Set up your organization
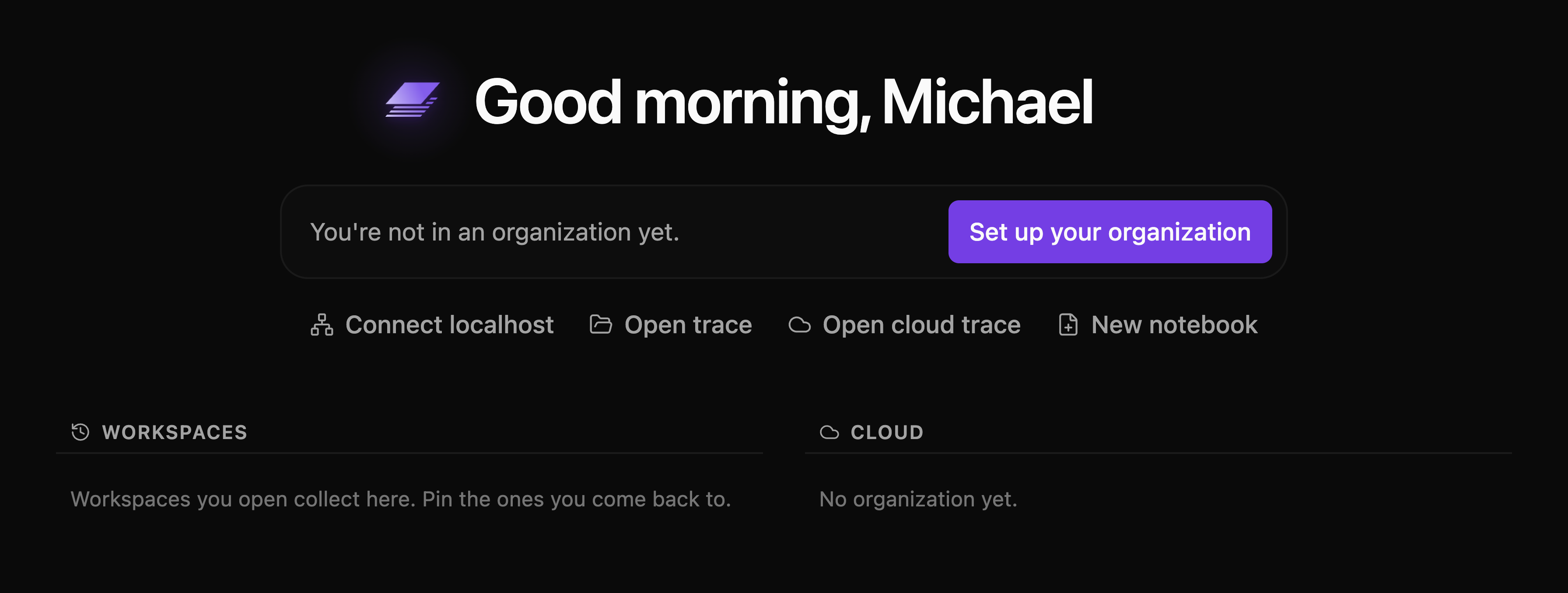This screenshot has width=1568, height=593. click(1109, 232)
